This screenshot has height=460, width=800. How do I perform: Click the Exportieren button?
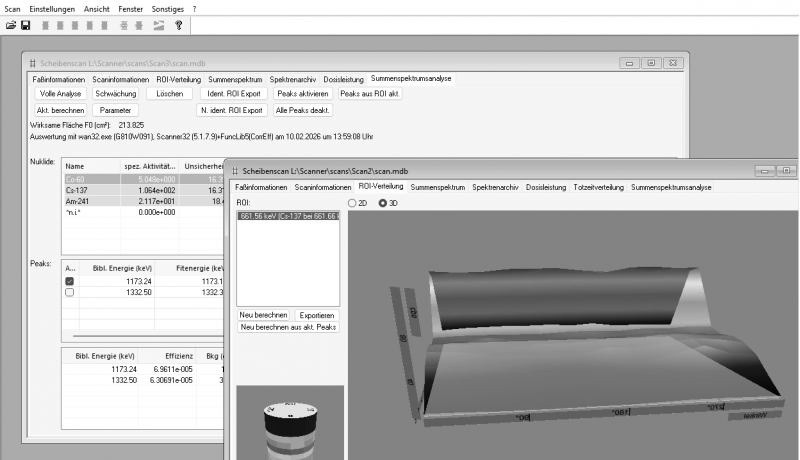pyautogui.click(x=317, y=315)
